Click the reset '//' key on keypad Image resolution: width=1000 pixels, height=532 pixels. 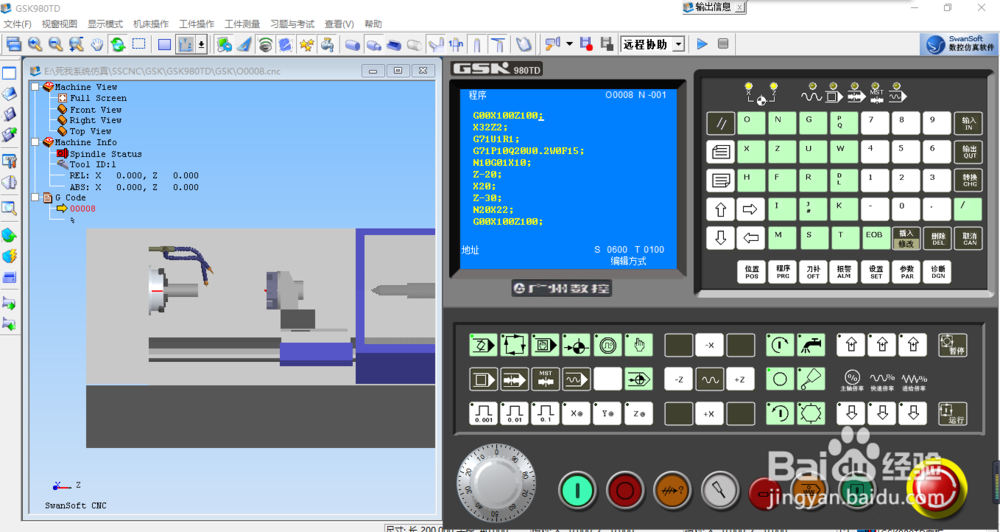tap(721, 123)
